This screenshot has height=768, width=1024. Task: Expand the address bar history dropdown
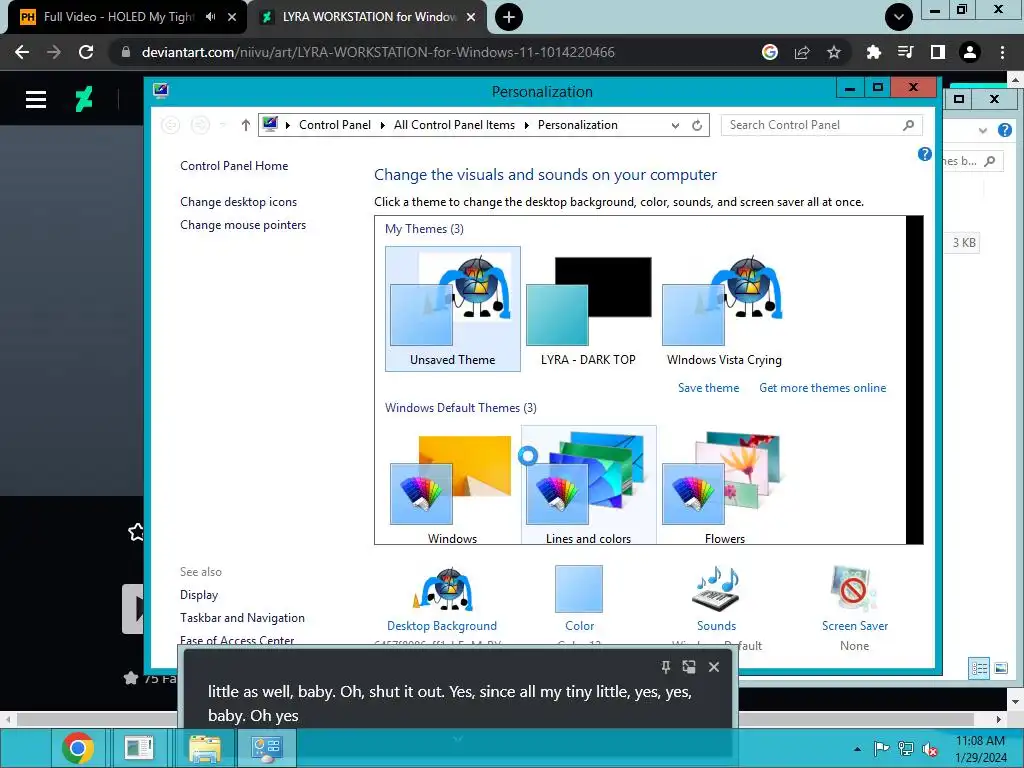point(675,125)
